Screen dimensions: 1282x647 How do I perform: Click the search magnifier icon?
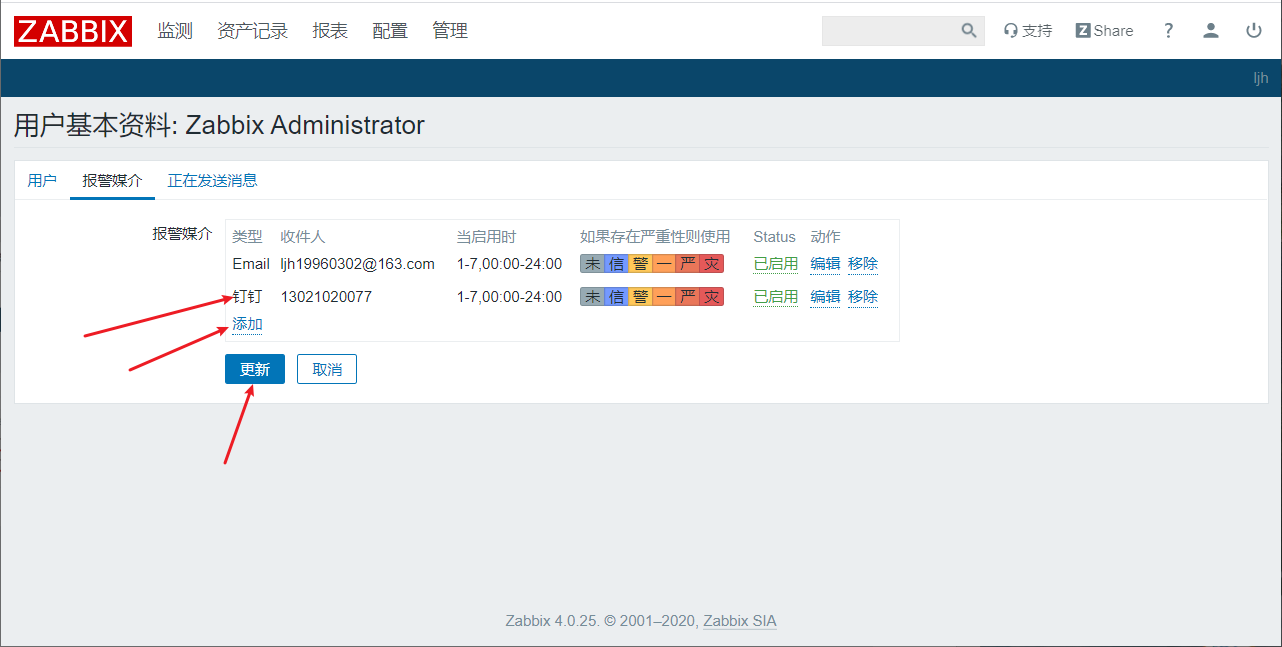pyautogui.click(x=969, y=31)
